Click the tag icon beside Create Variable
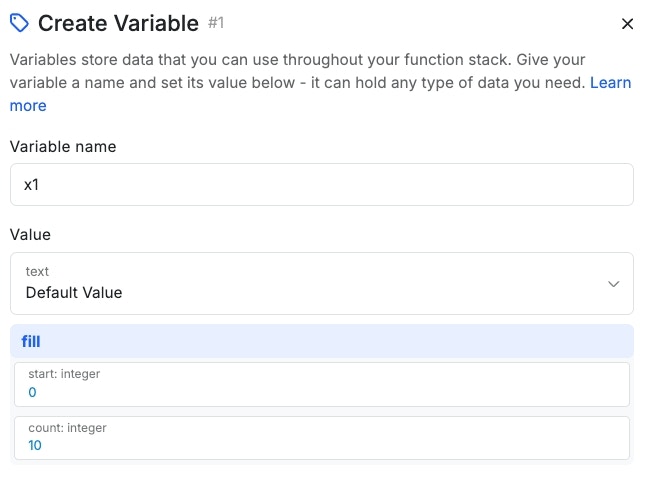The height and width of the screenshot is (478, 647). point(19,23)
